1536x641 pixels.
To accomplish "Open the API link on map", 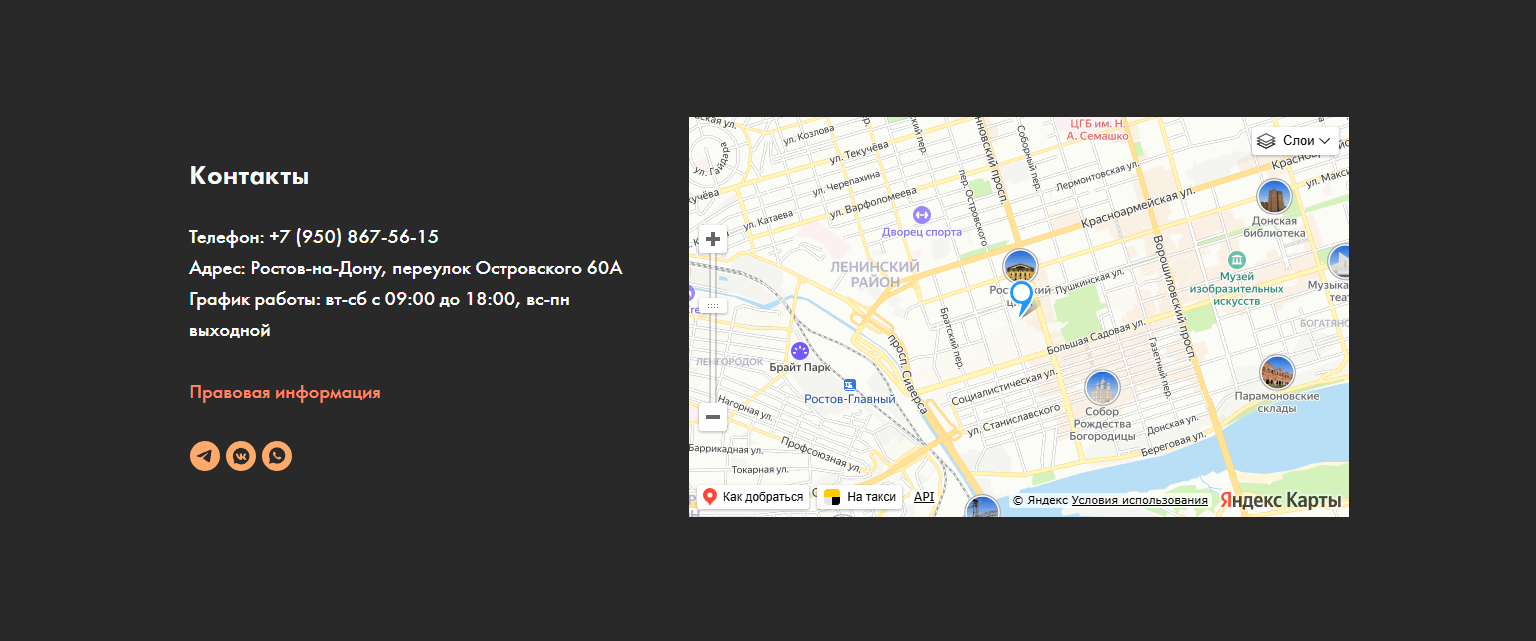I will 924,496.
